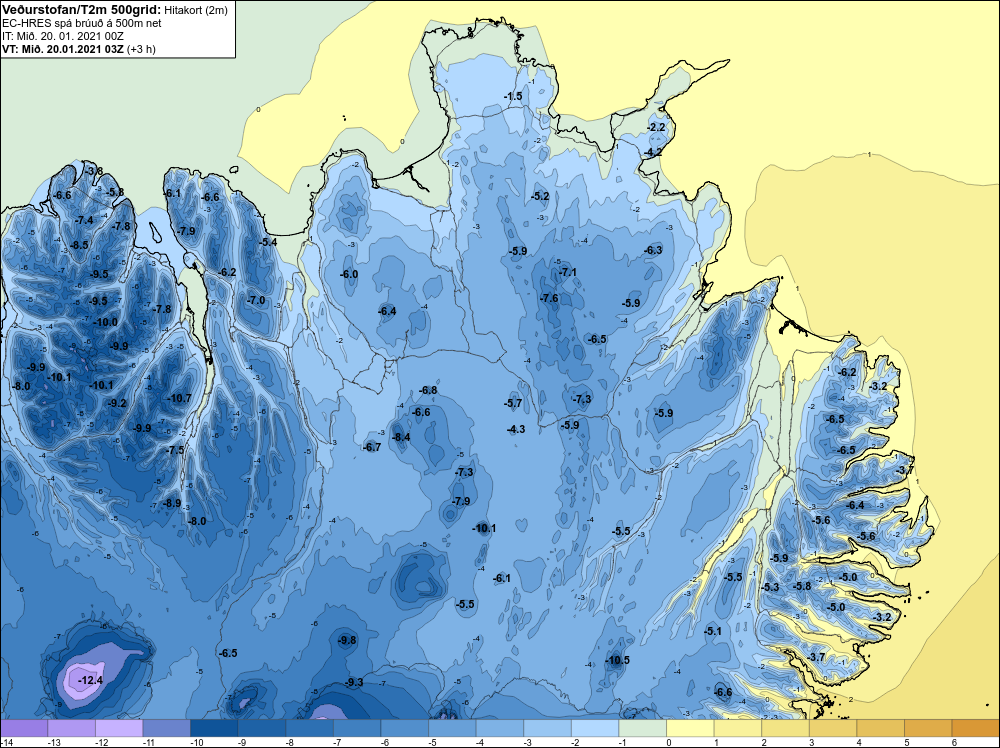Click the -9.3 temperature value
Image resolution: width=1000 pixels, height=748 pixels.
[354, 682]
